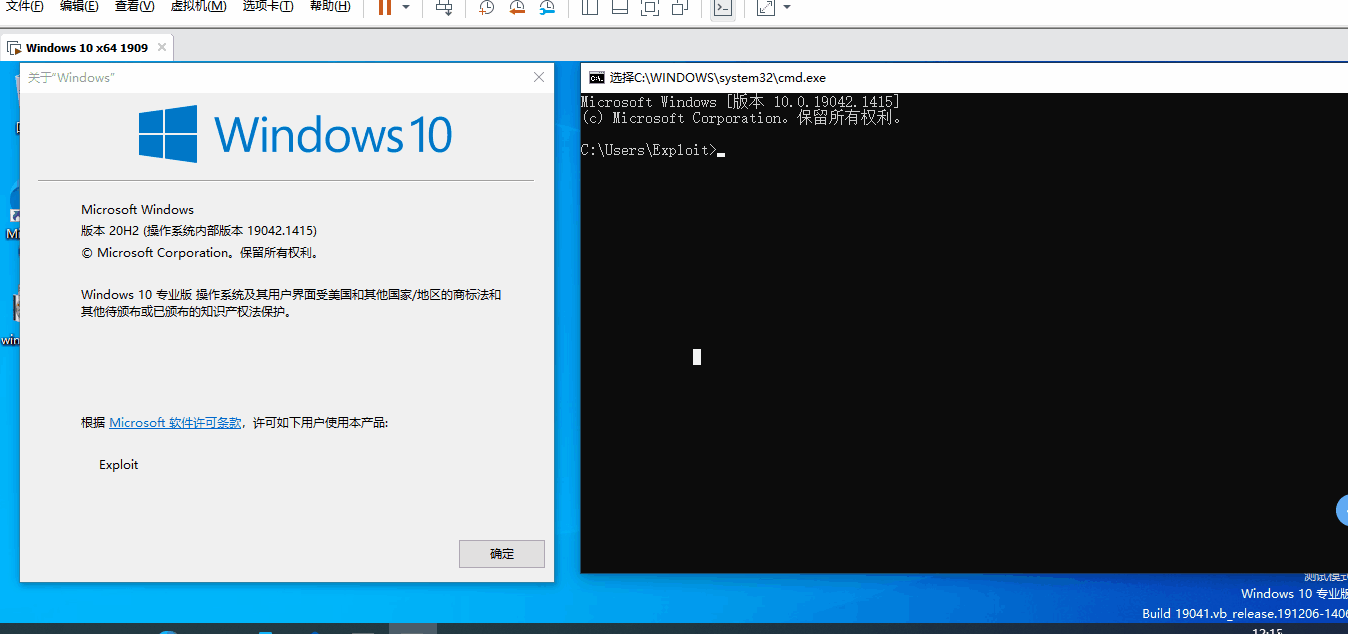This screenshot has height=634, width=1348.
Task: Open the Microsoft 软件许可条款 link
Action: pyautogui.click(x=175, y=423)
